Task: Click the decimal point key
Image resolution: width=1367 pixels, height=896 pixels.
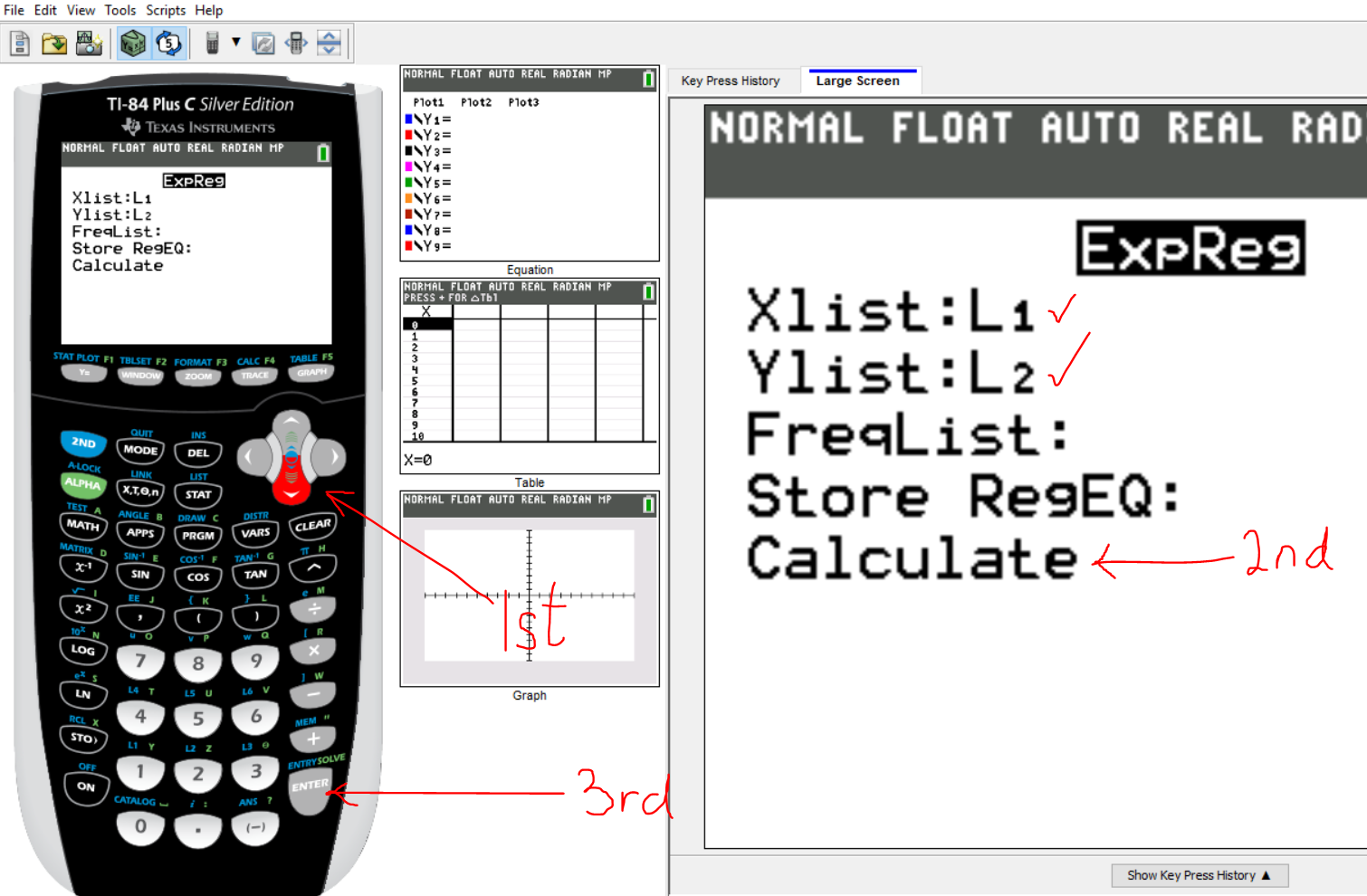Action: pos(198,830)
